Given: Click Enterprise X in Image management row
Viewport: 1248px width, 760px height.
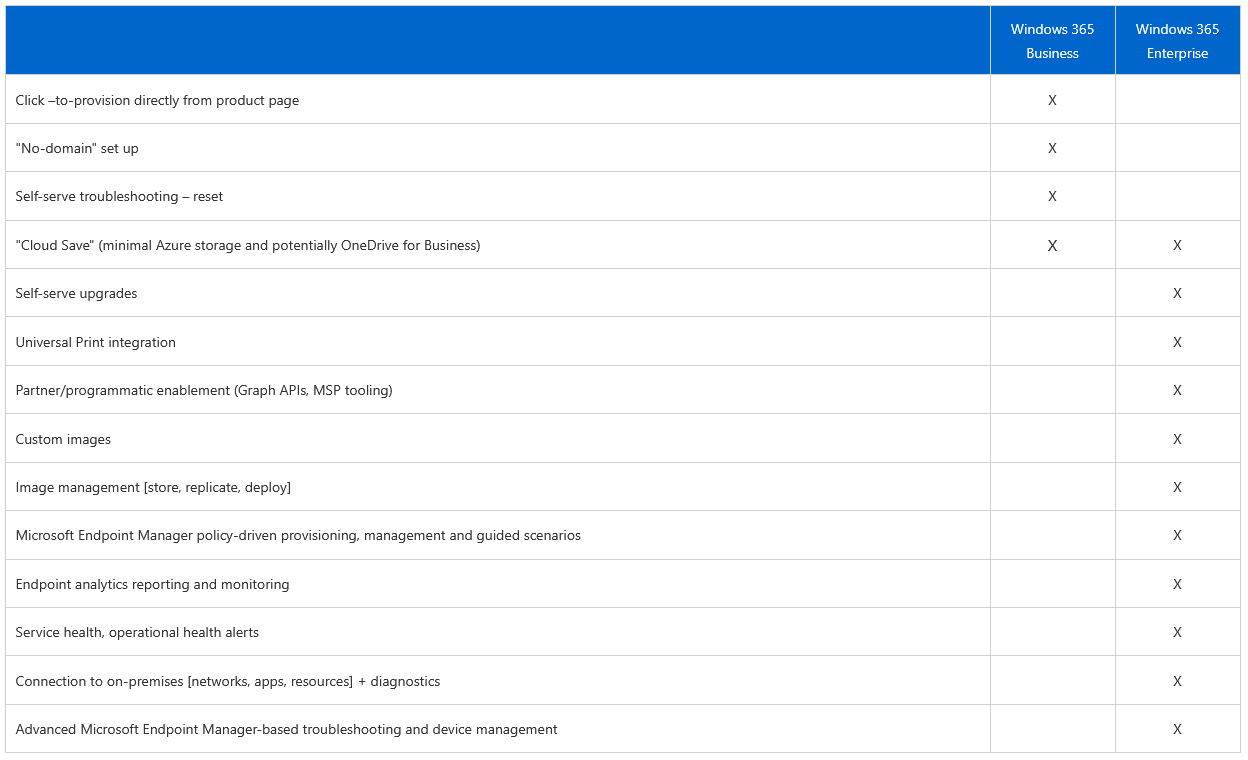Looking at the screenshot, I should 1177,487.
